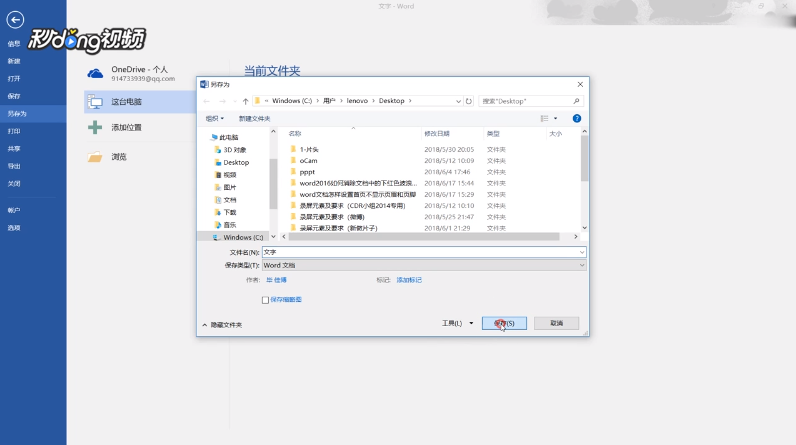This screenshot has width=796, height=445.
Task: Sort by the 类型 Type column header
Action: pos(493,133)
